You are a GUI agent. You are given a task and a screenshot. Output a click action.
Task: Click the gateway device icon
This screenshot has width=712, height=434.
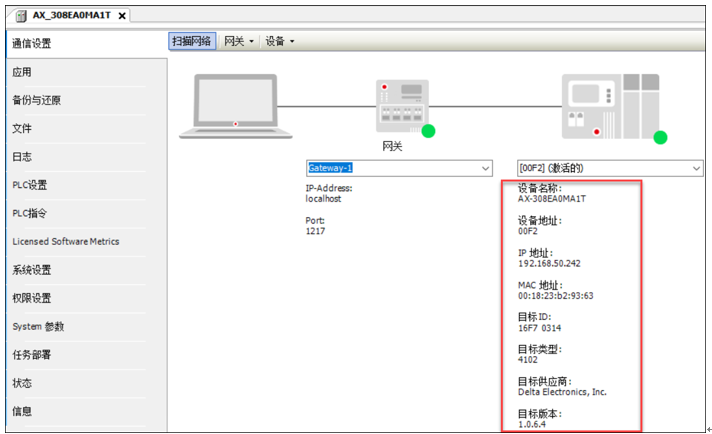point(401,105)
